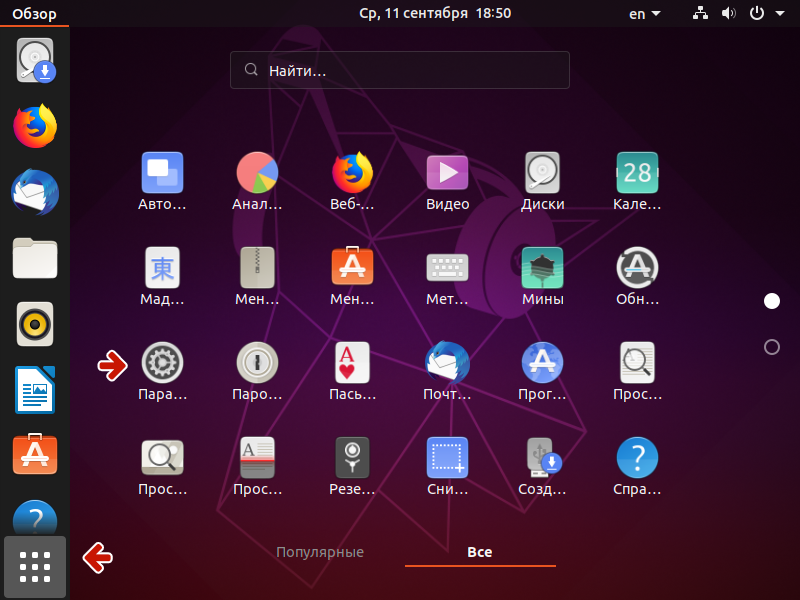Open the Календарь application
This screenshot has height=600, width=800.
637,172
